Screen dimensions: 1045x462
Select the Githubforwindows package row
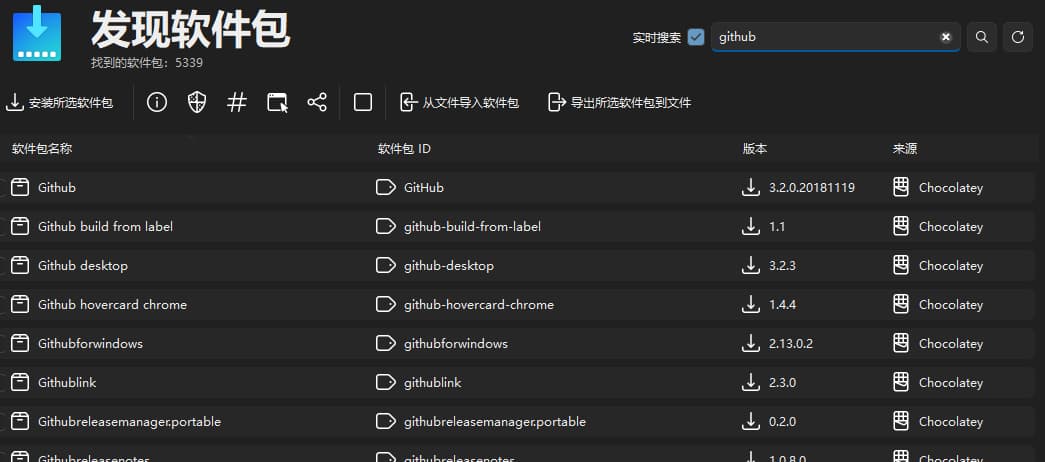pos(200,344)
